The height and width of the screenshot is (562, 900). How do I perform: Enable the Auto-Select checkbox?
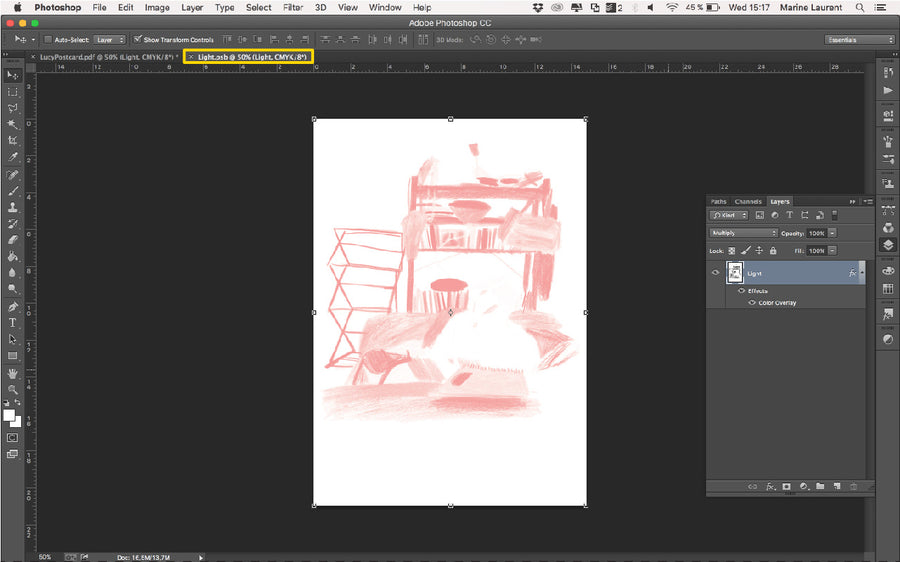point(48,40)
